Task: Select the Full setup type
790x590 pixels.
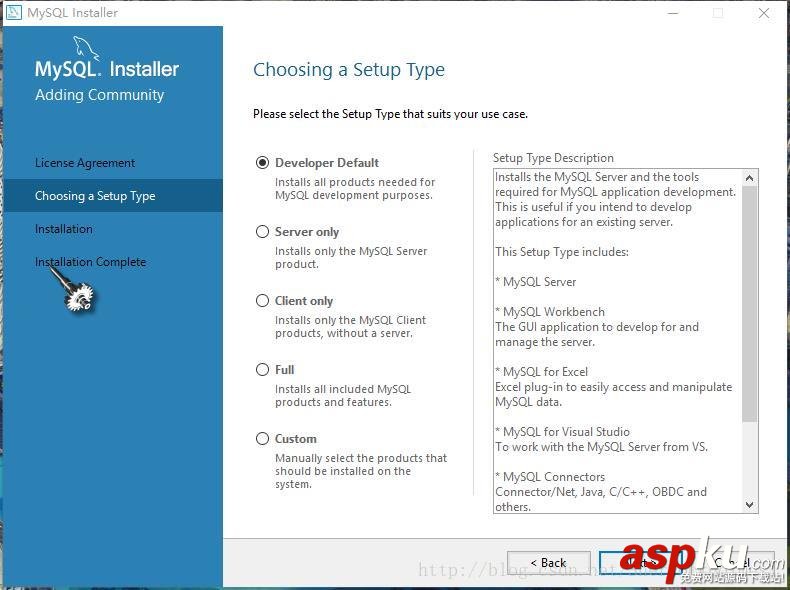Action: pos(262,370)
